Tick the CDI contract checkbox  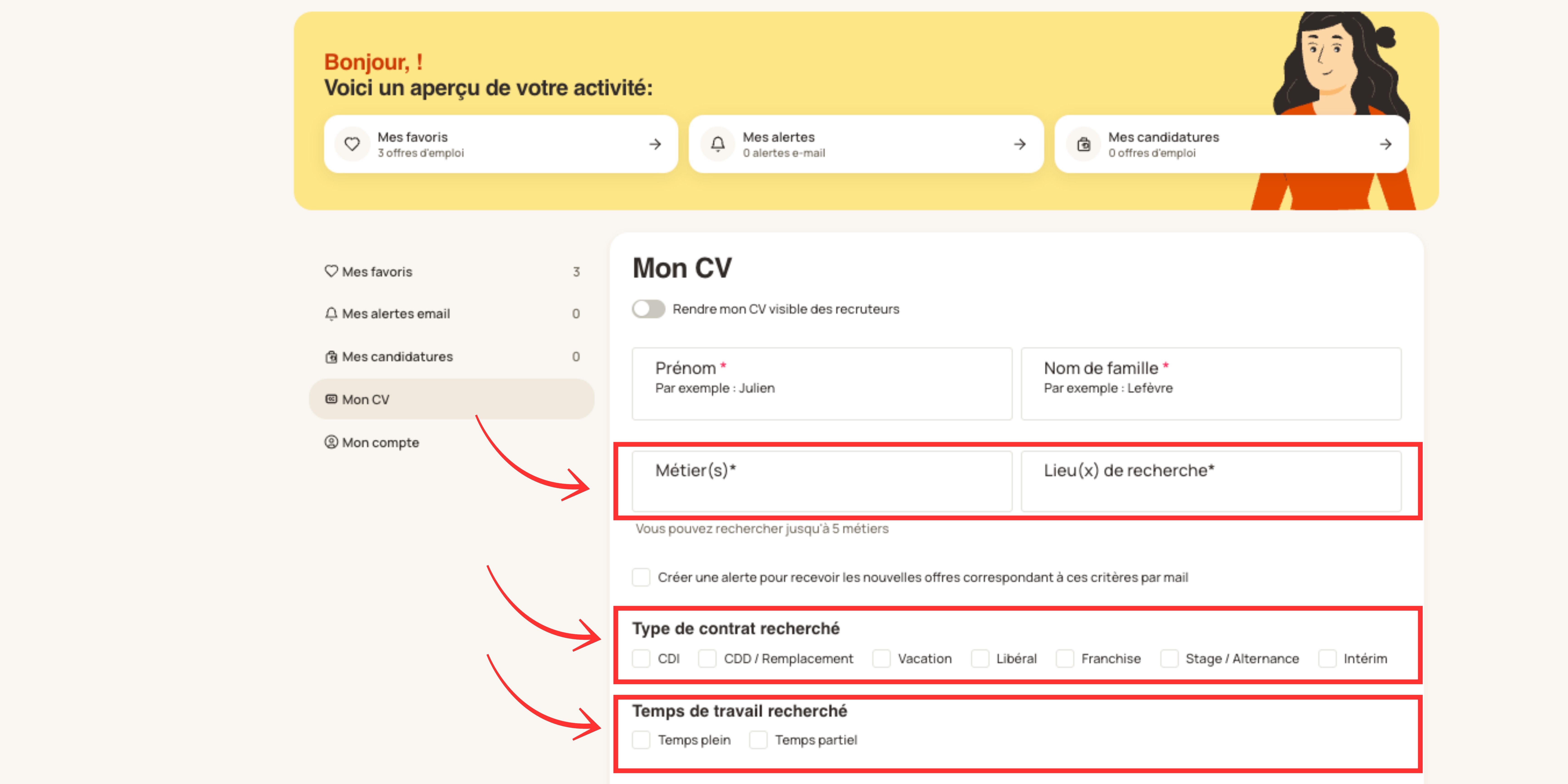(641, 658)
